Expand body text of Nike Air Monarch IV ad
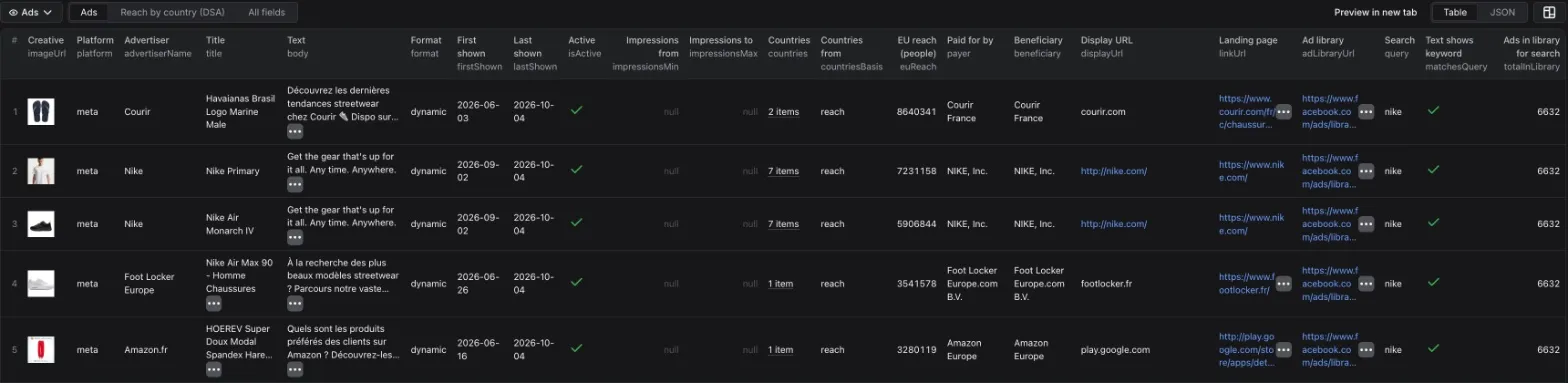This screenshot has height=383, width=1568. 295,237
